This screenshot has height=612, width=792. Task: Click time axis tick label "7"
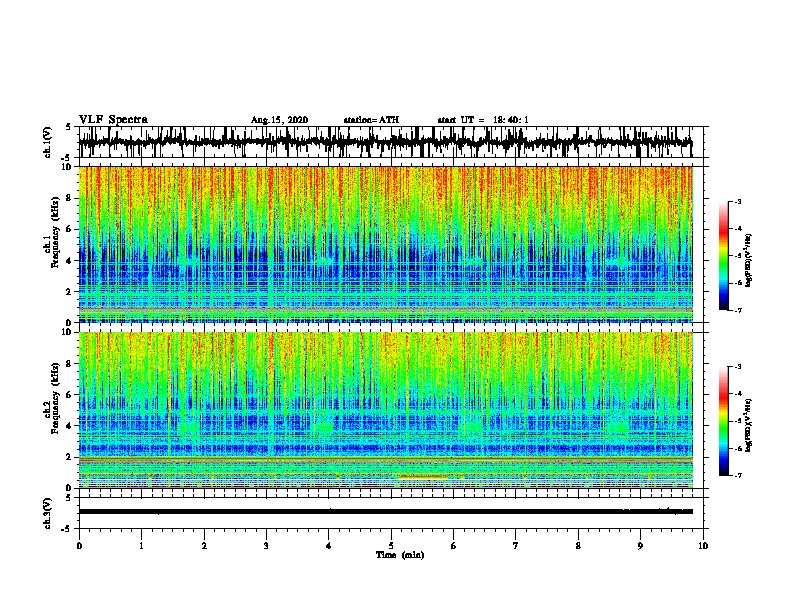point(516,546)
